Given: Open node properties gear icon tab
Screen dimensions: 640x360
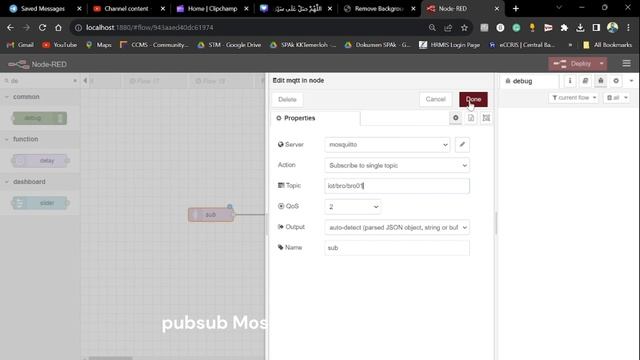Looking at the screenshot, I should click(456, 118).
